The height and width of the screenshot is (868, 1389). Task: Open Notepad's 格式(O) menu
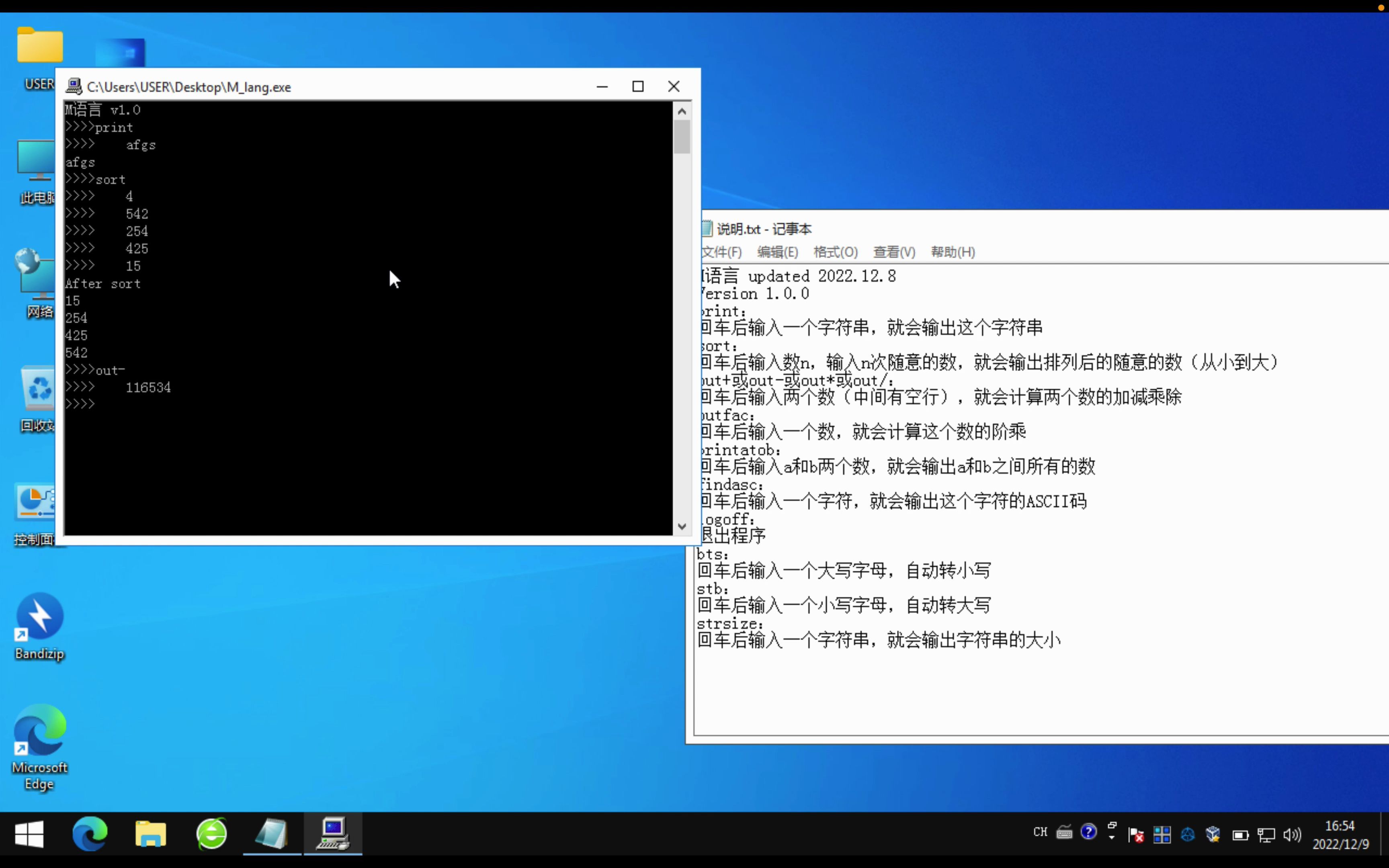[835, 252]
